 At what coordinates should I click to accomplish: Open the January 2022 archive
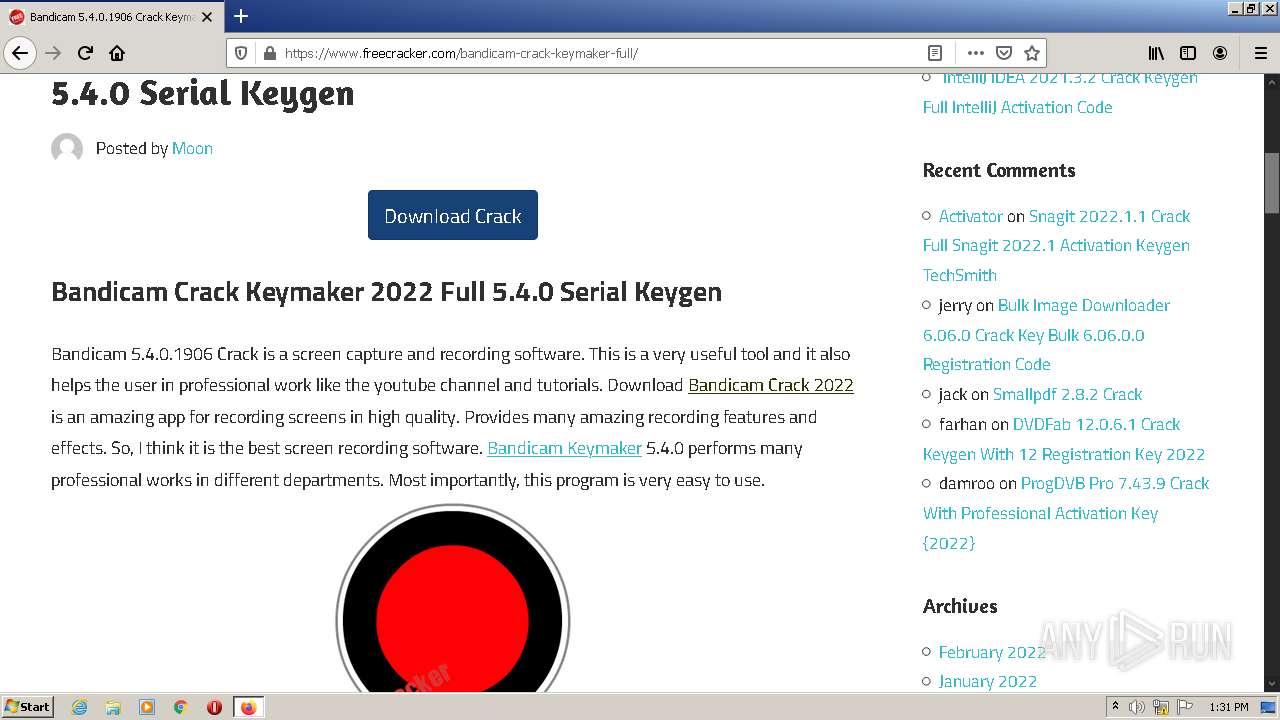[x=988, y=681]
